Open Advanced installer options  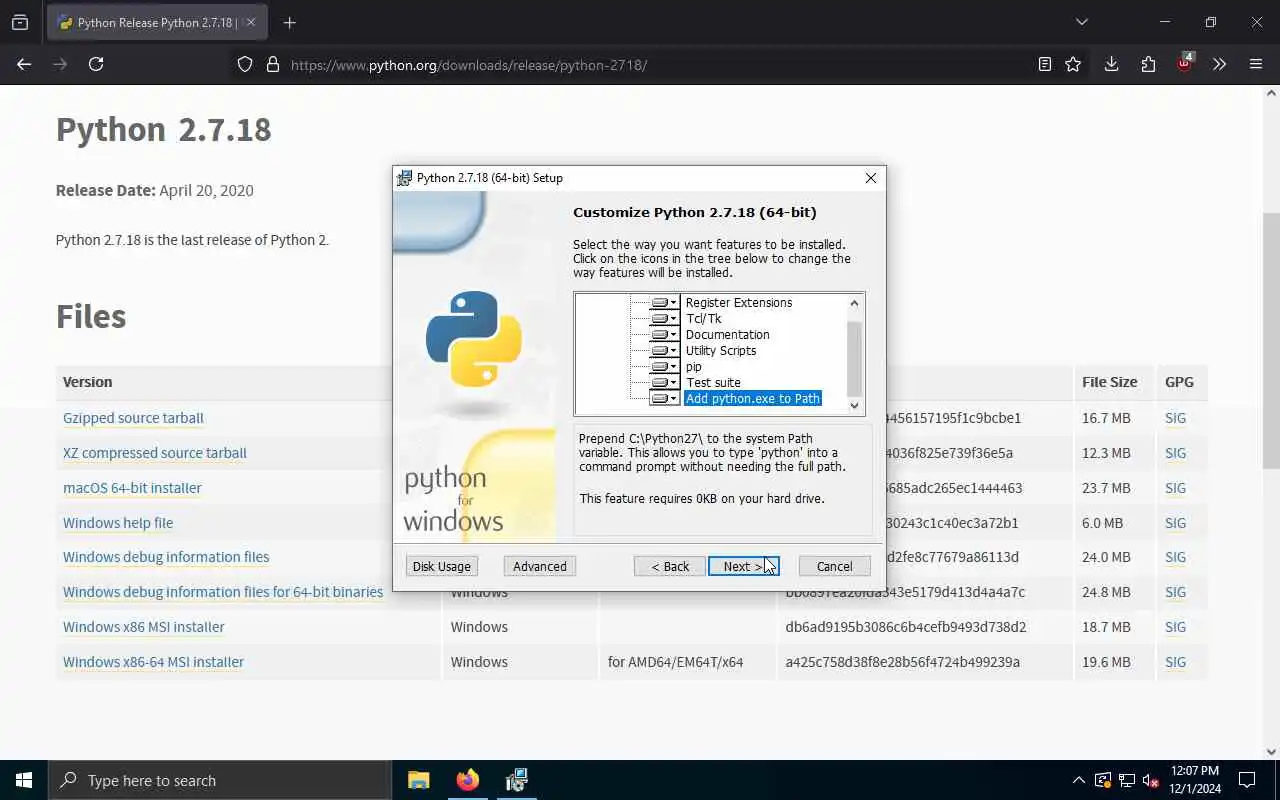(x=540, y=566)
